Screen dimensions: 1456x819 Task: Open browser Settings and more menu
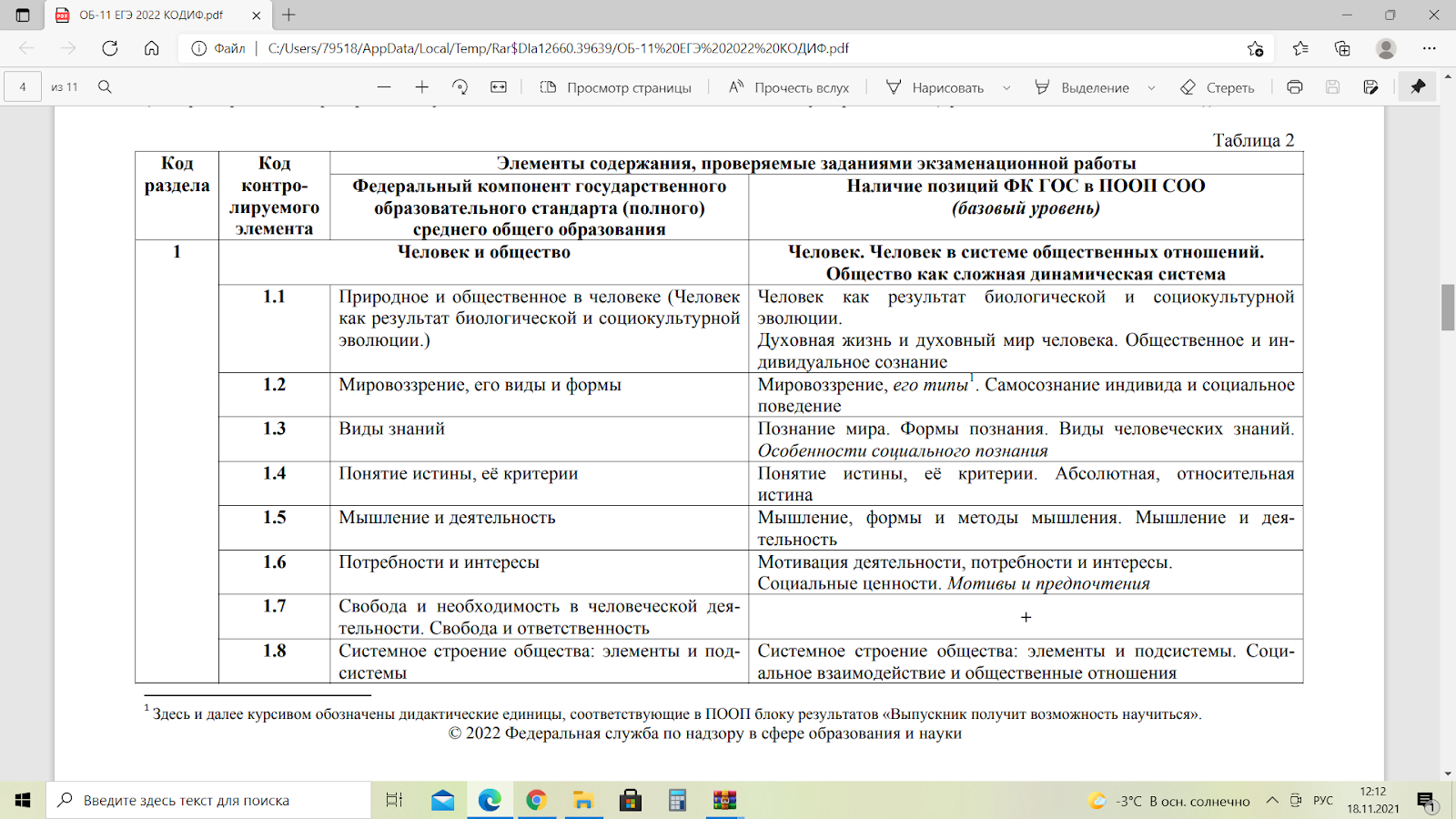(x=1430, y=48)
